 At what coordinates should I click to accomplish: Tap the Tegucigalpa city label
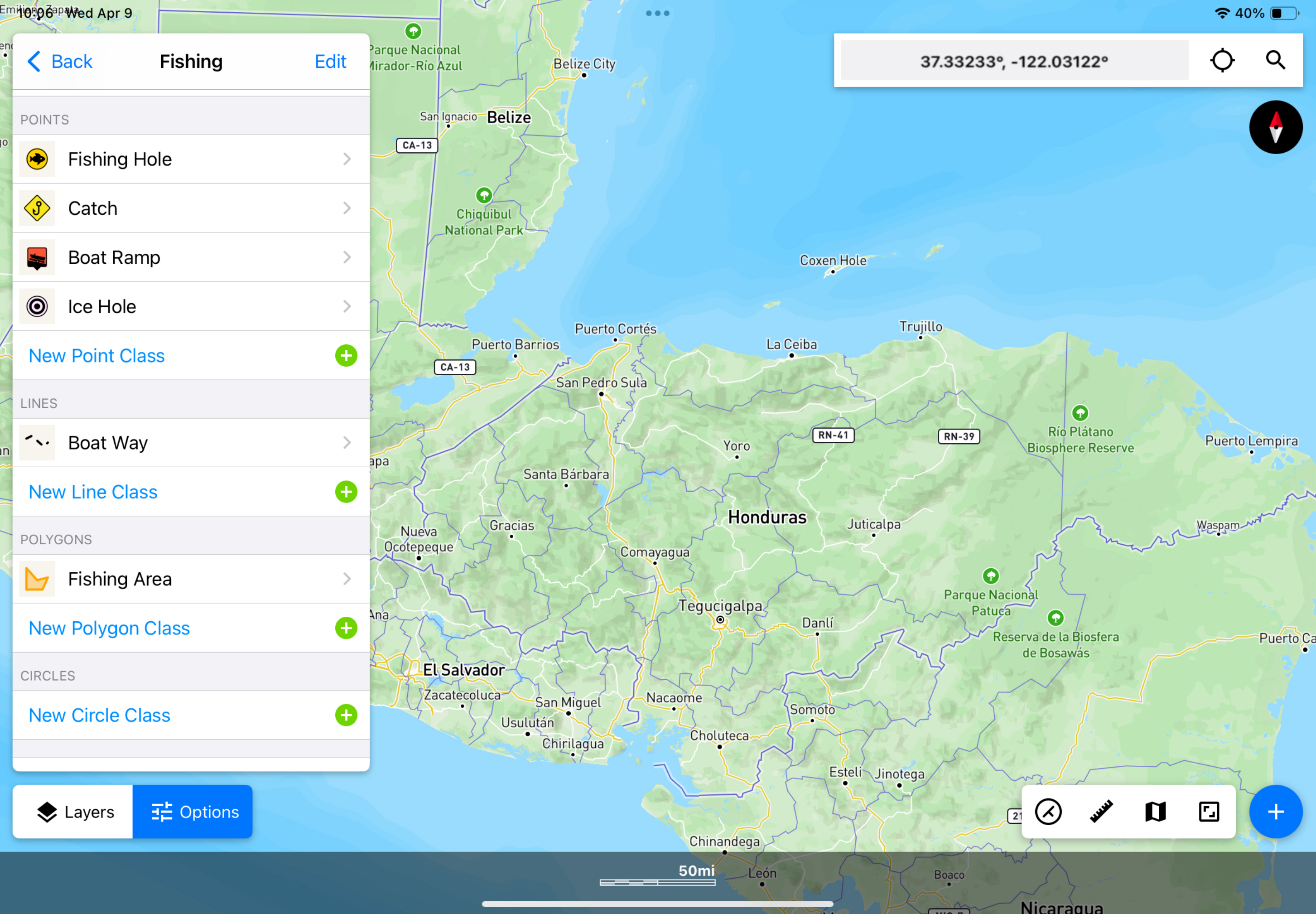pyautogui.click(x=720, y=606)
